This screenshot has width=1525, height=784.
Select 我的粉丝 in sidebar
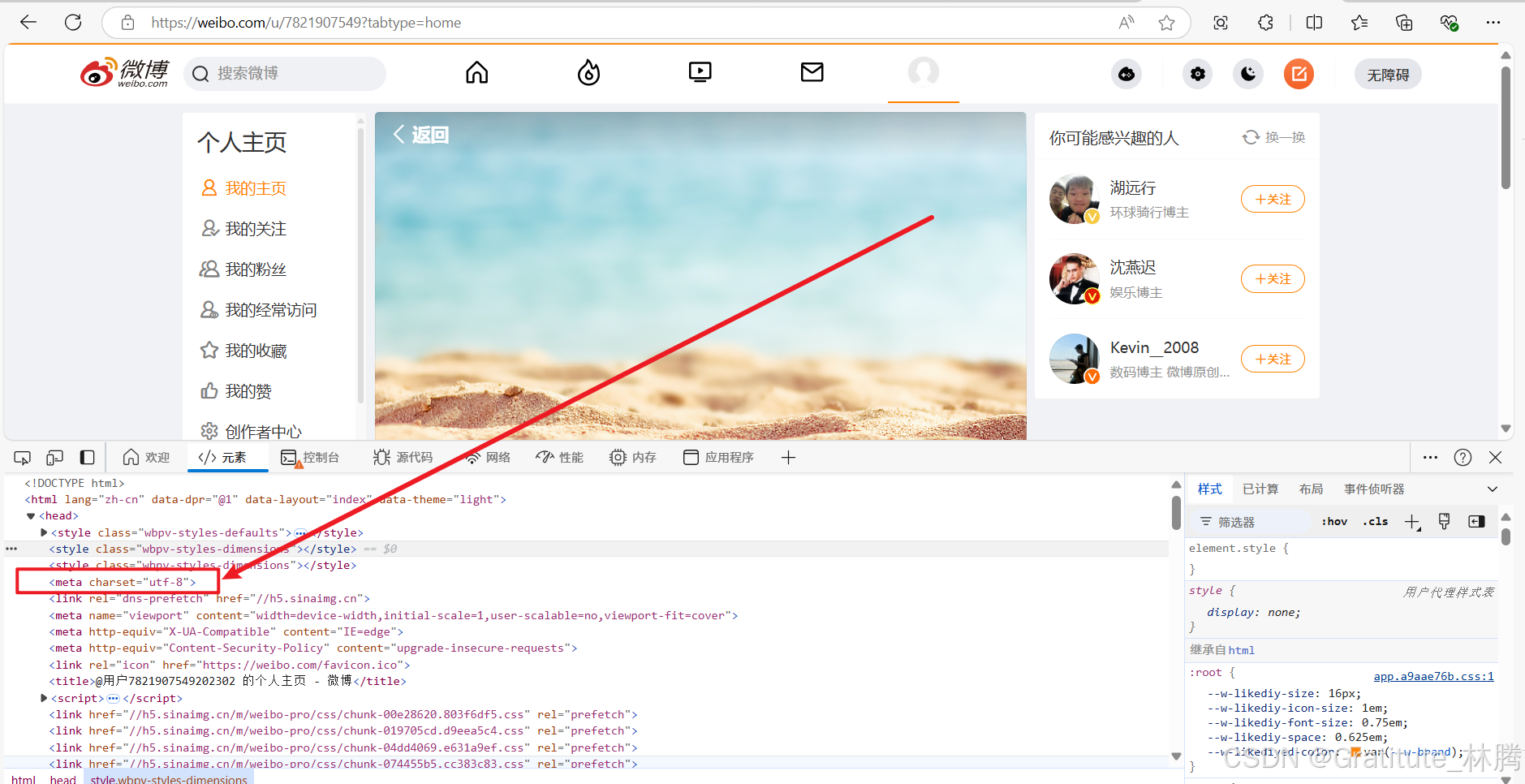(x=243, y=269)
